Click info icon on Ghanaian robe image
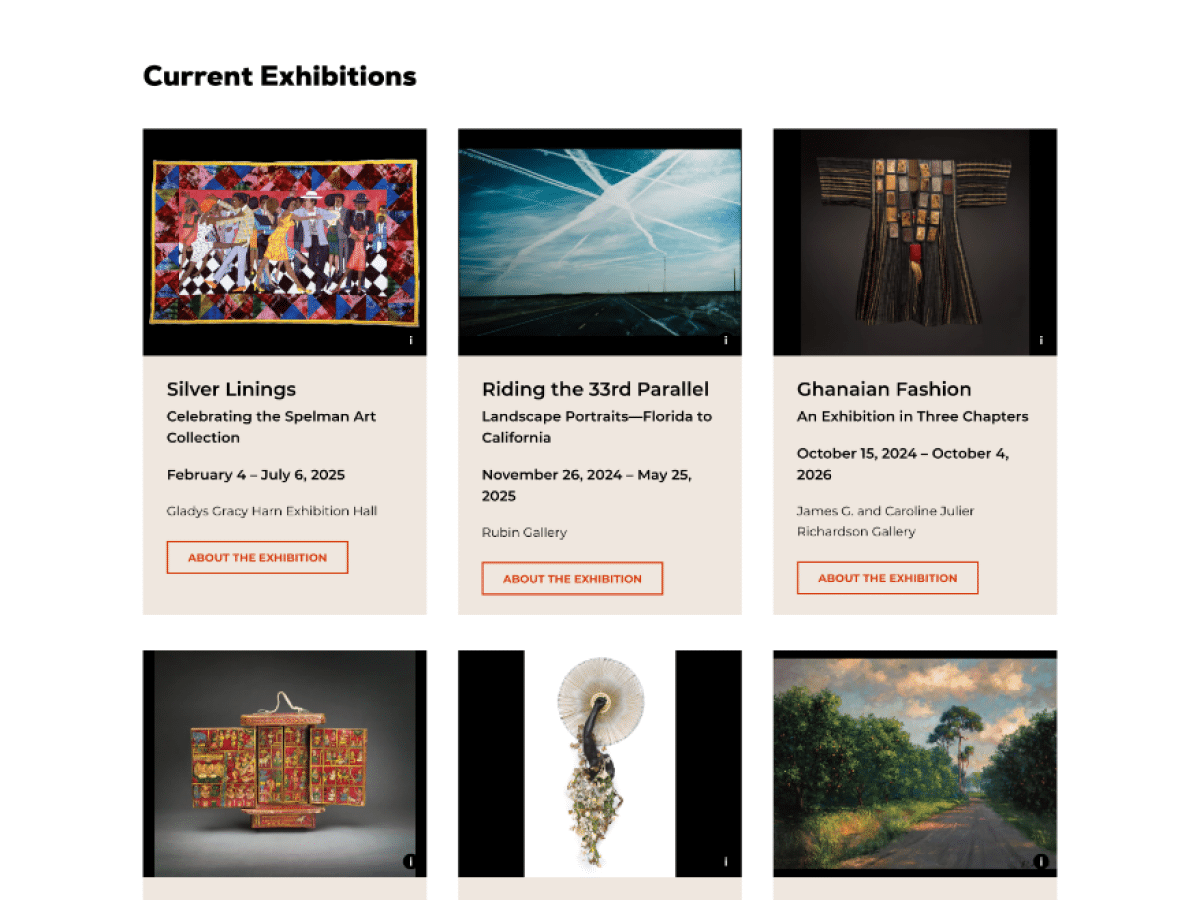 coord(1041,341)
